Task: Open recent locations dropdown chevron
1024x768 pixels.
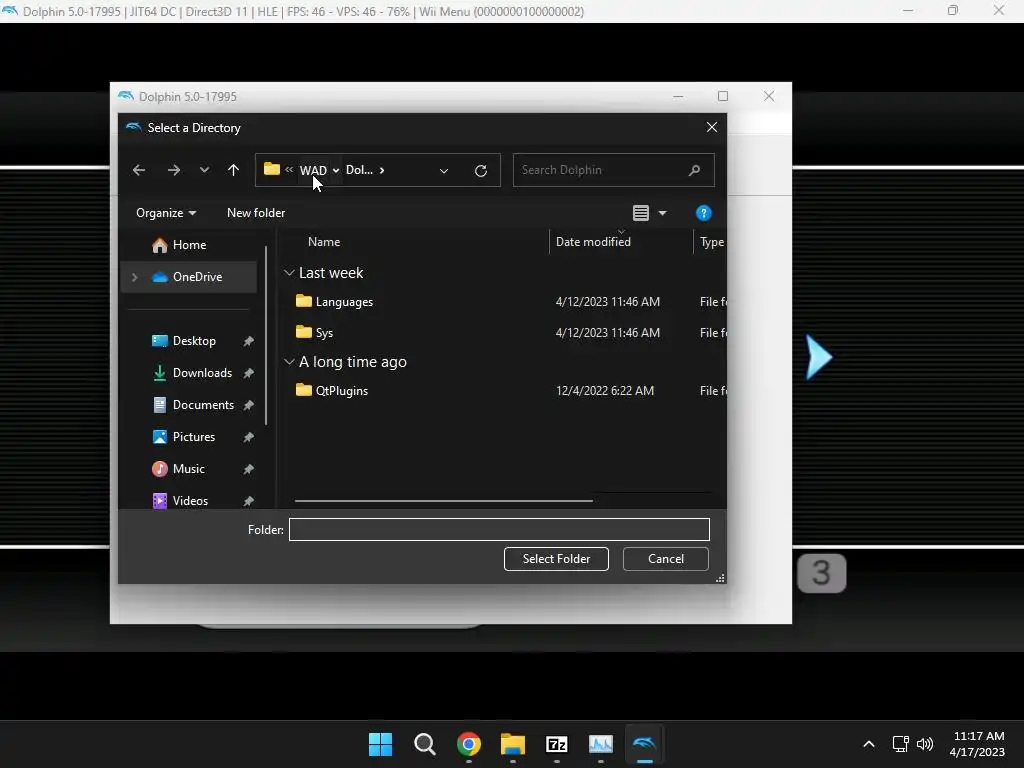Action: pos(204,170)
